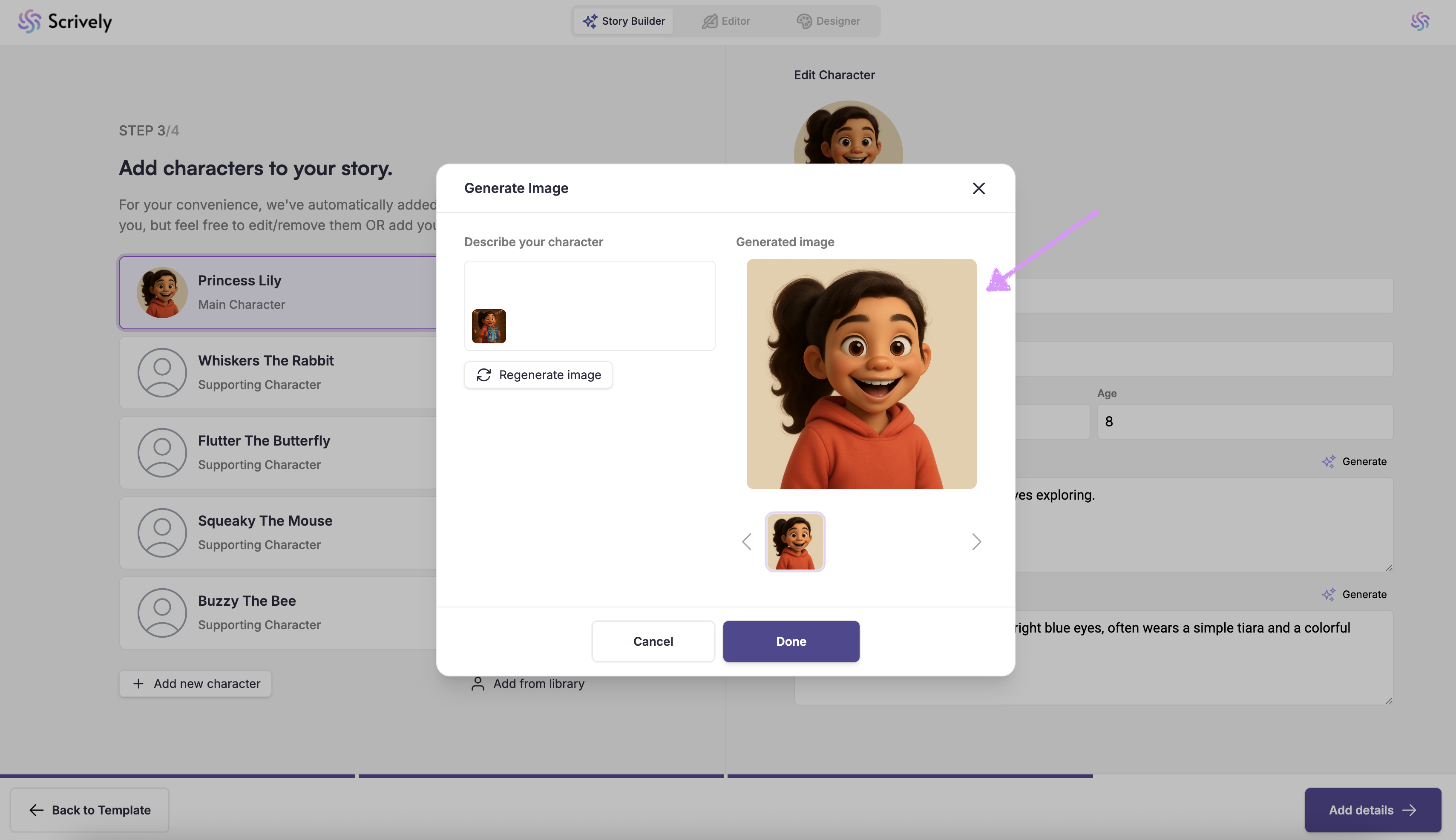Image resolution: width=1456 pixels, height=840 pixels.
Task: Select Buzzy The Bee character card
Action: tap(277, 613)
